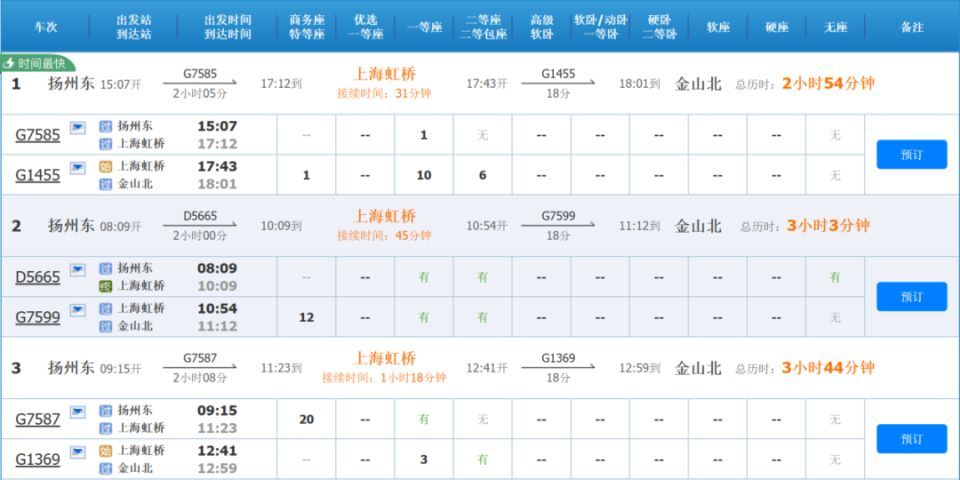The width and height of the screenshot is (960, 480).
Task: Select 一等座 cell showing 3 for G1369
Action: [424, 459]
